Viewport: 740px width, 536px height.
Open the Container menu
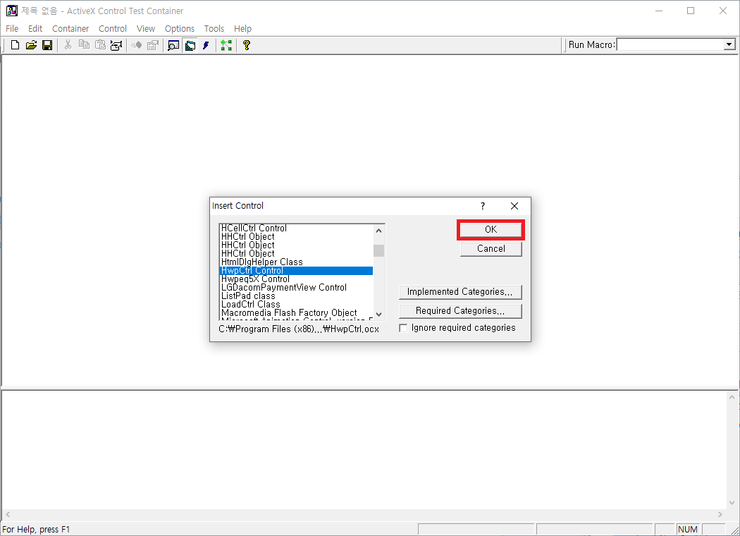70,29
